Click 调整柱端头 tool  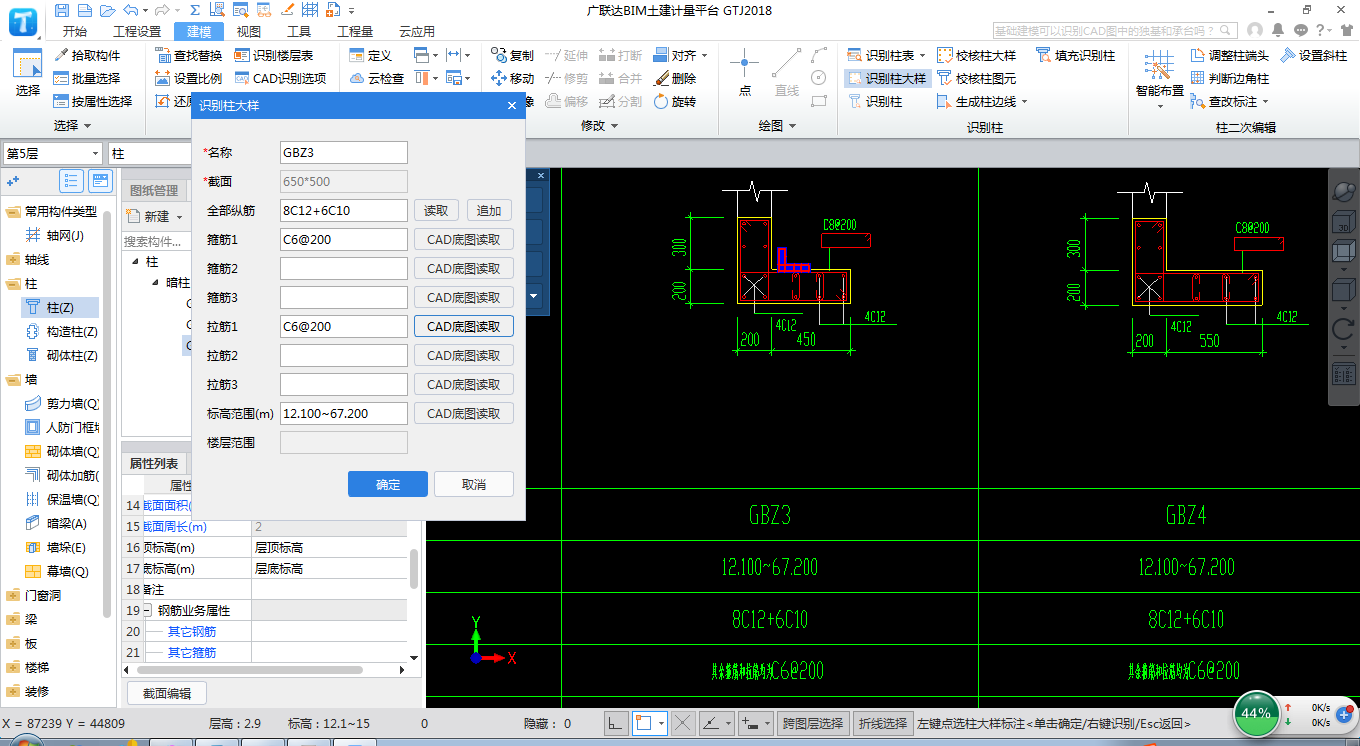click(x=1230, y=55)
